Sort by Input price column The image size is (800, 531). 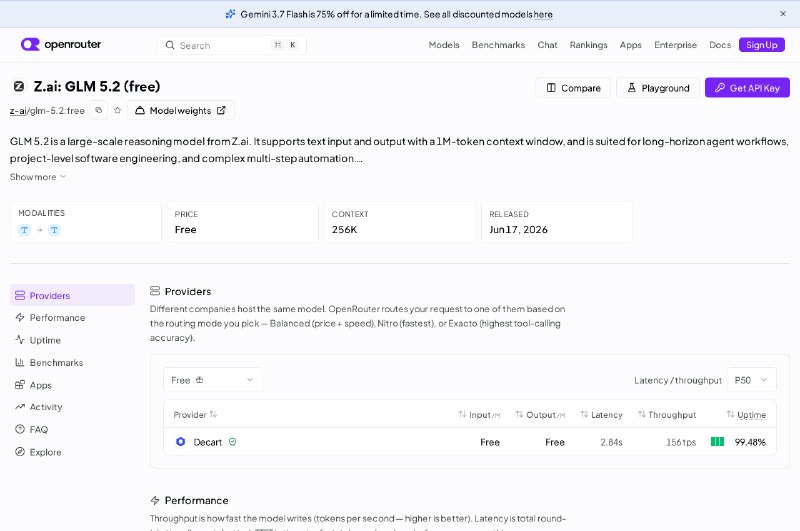pyautogui.click(x=479, y=415)
